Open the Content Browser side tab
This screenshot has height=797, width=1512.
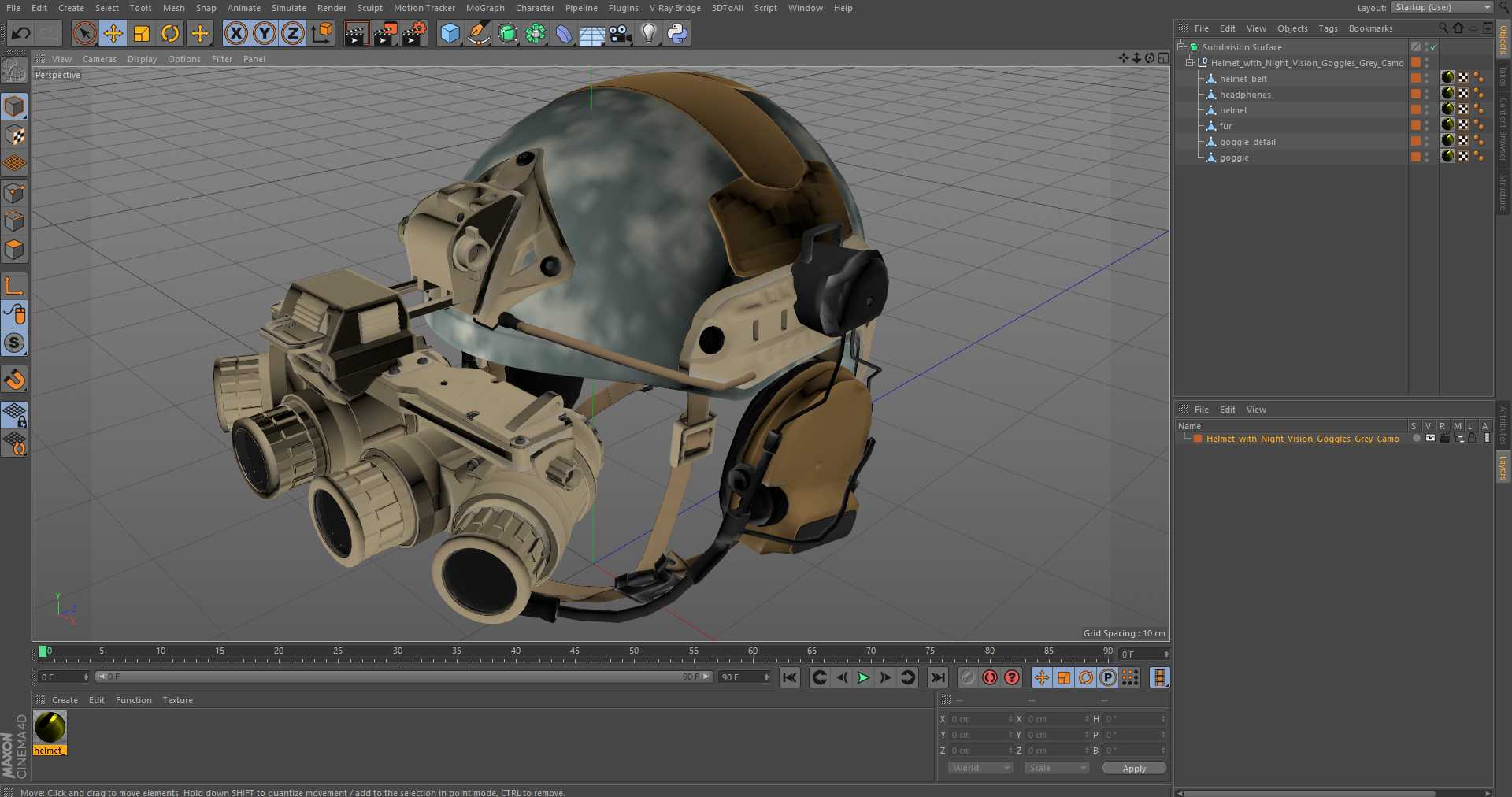point(1503,128)
